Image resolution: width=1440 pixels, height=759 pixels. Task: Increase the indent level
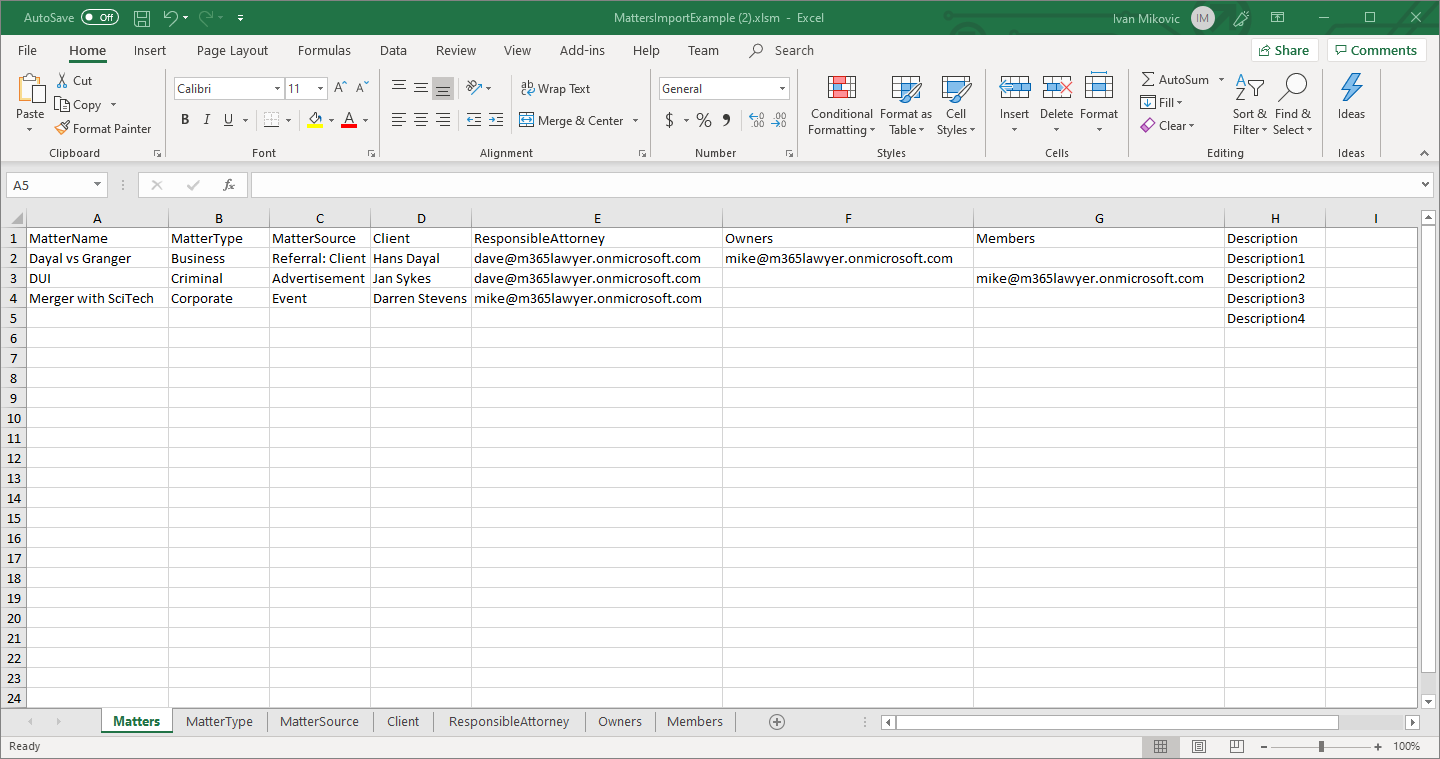click(x=496, y=120)
